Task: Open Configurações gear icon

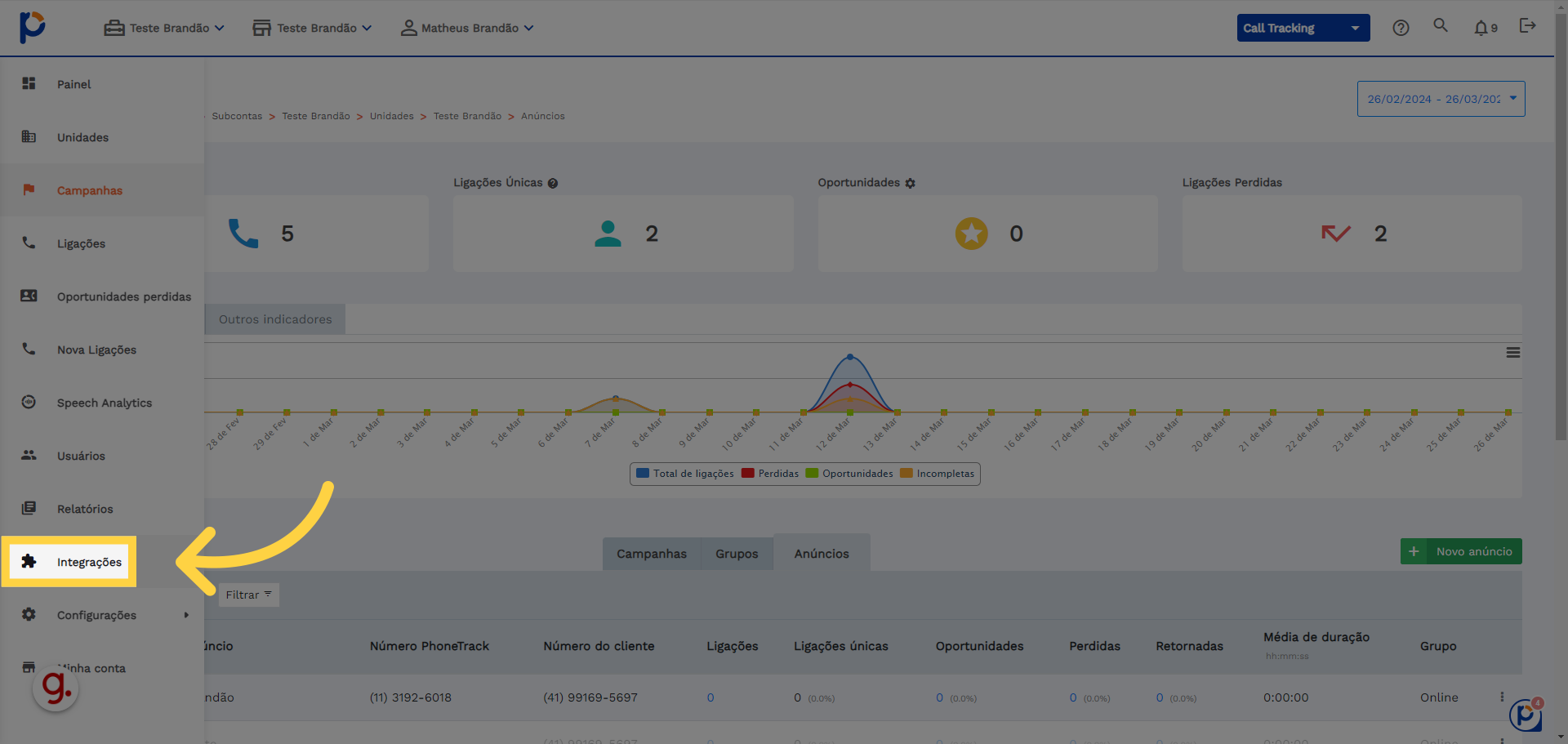Action: click(x=29, y=614)
